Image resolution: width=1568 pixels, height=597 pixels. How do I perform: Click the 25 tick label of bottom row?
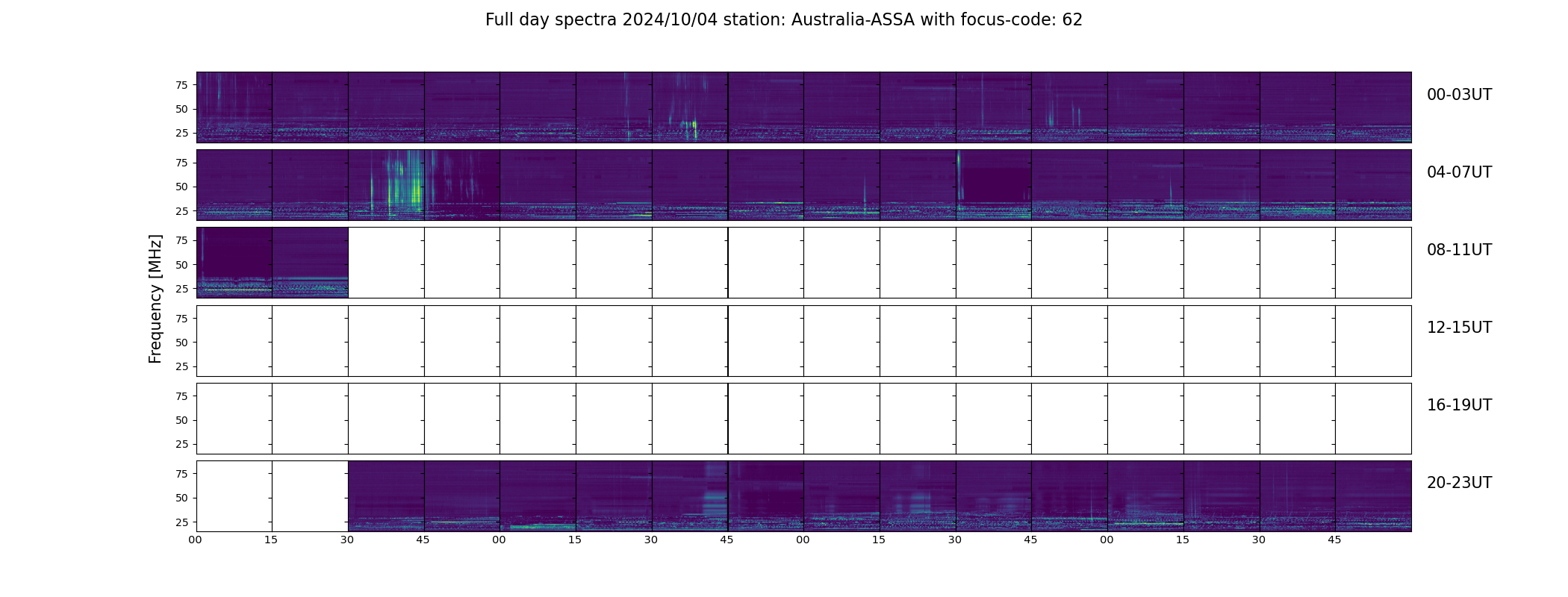[181, 522]
